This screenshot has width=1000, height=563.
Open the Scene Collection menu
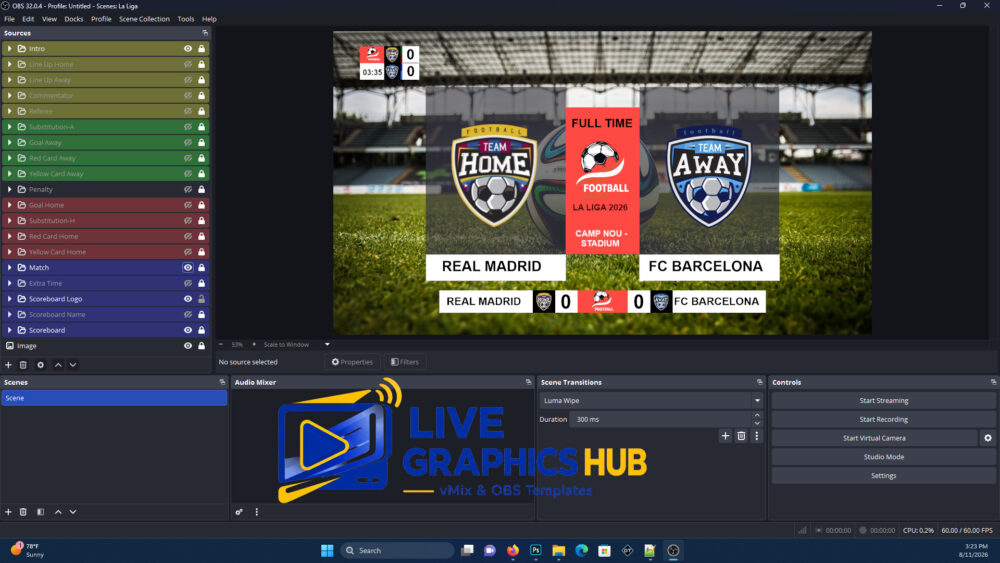[144, 19]
